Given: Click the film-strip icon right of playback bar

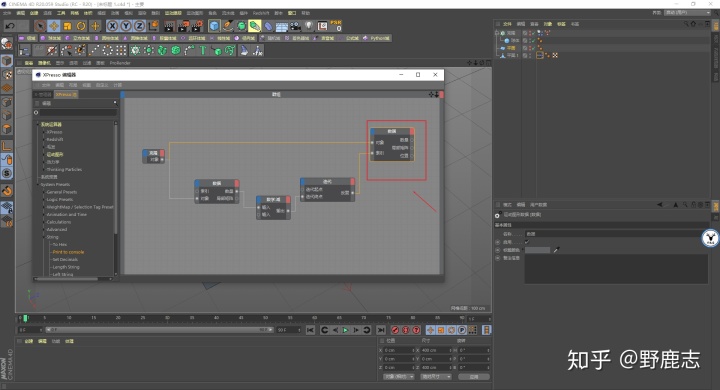Looking at the screenshot, I should [487, 330].
